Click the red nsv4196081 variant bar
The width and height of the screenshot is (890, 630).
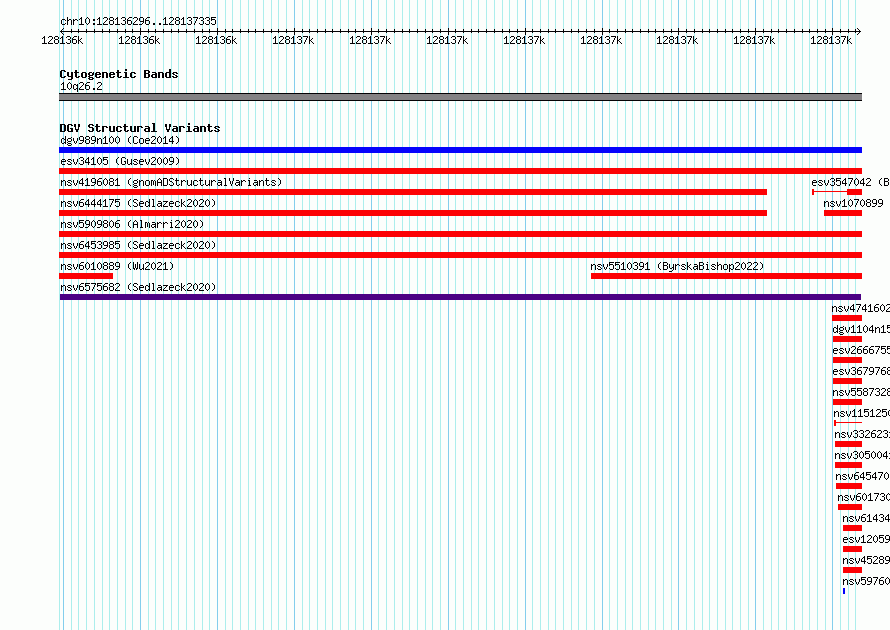click(x=413, y=192)
